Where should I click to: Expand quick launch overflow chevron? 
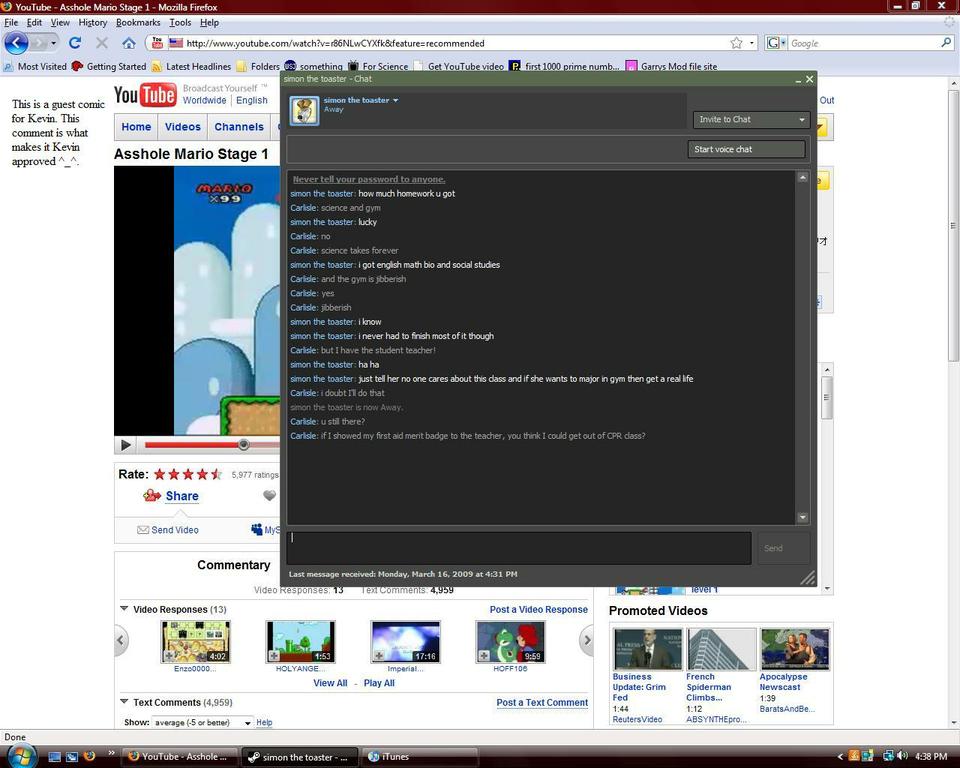point(111,753)
